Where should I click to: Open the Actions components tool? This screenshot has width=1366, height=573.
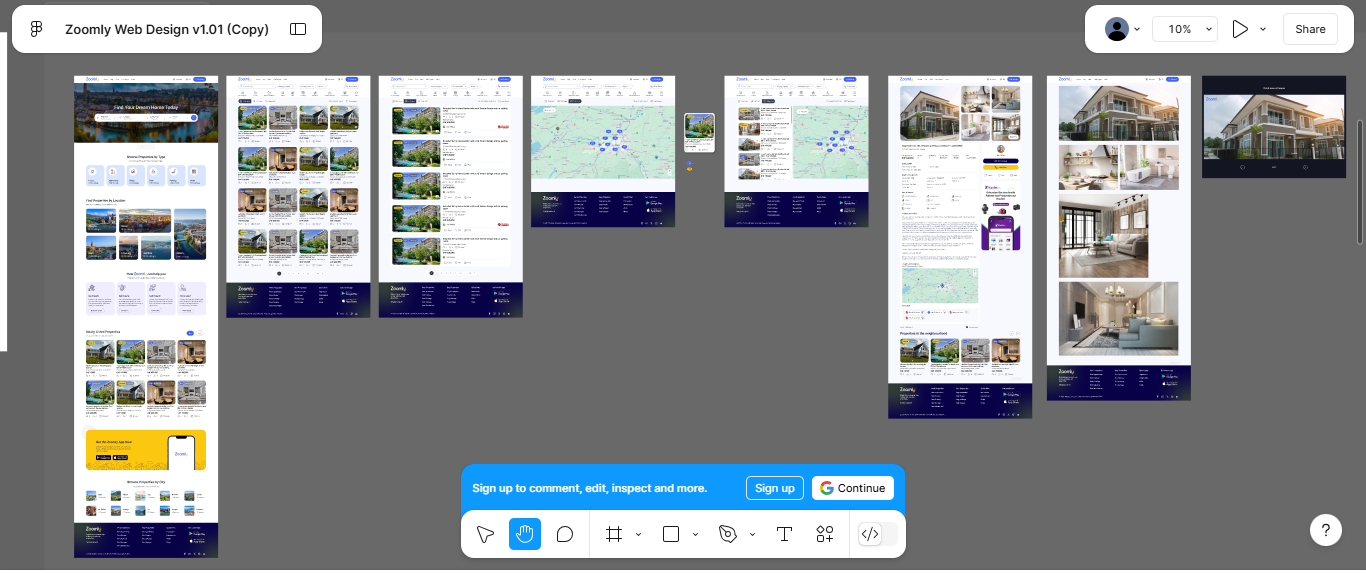(824, 534)
